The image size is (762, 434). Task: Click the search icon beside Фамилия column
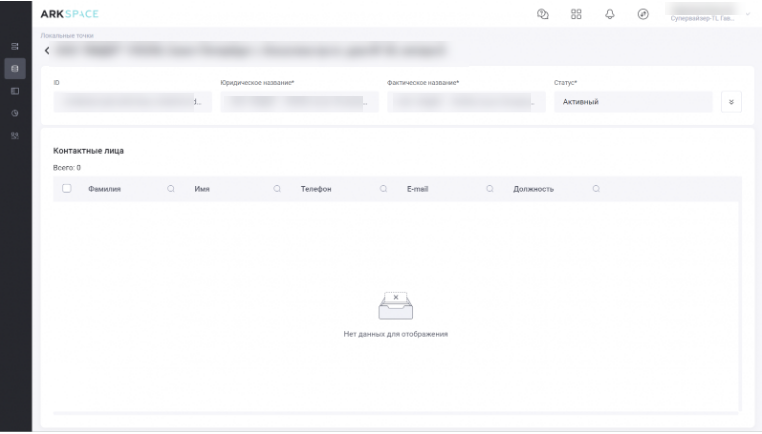[x=171, y=188]
